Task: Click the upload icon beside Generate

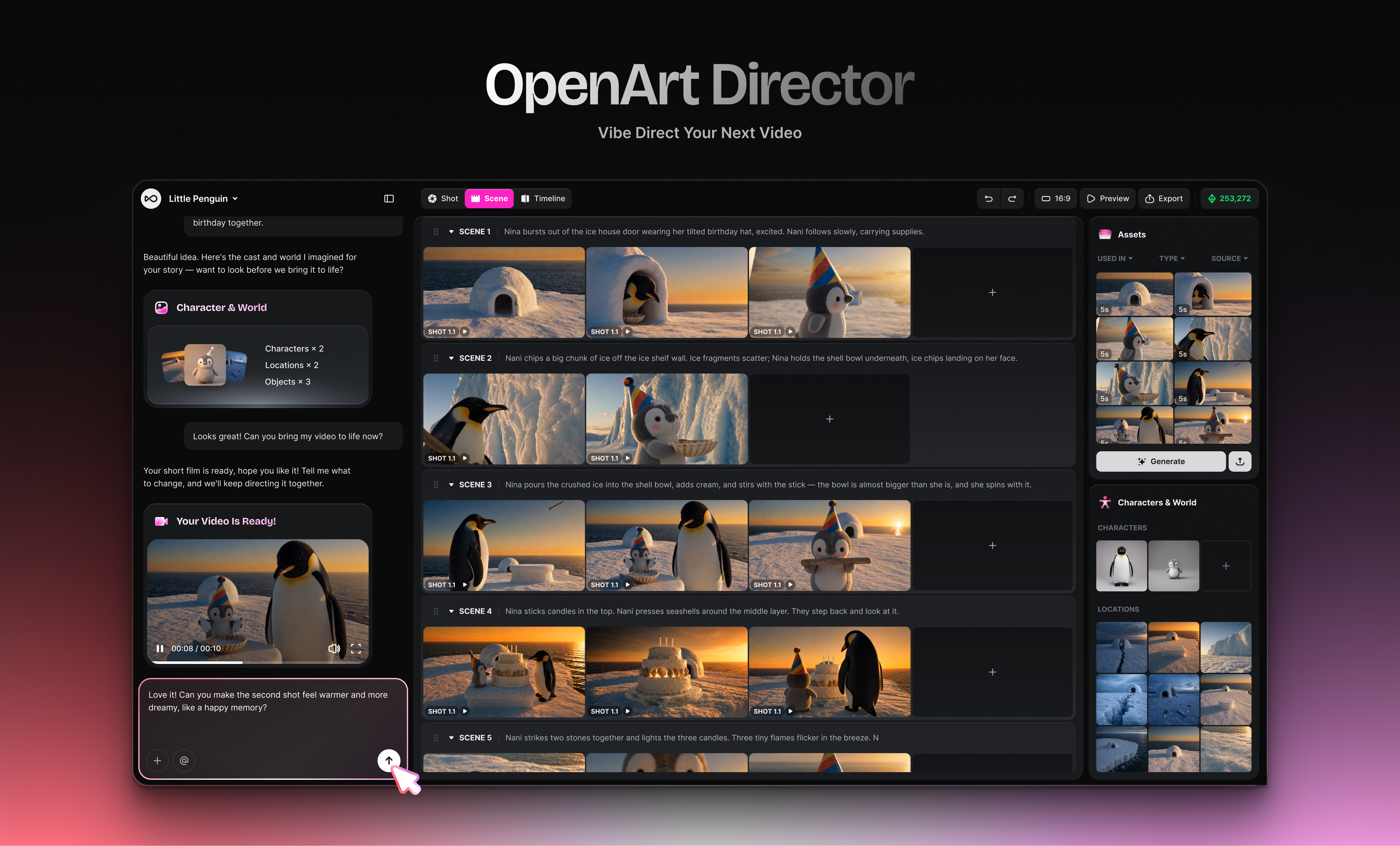Action: click(x=1240, y=462)
